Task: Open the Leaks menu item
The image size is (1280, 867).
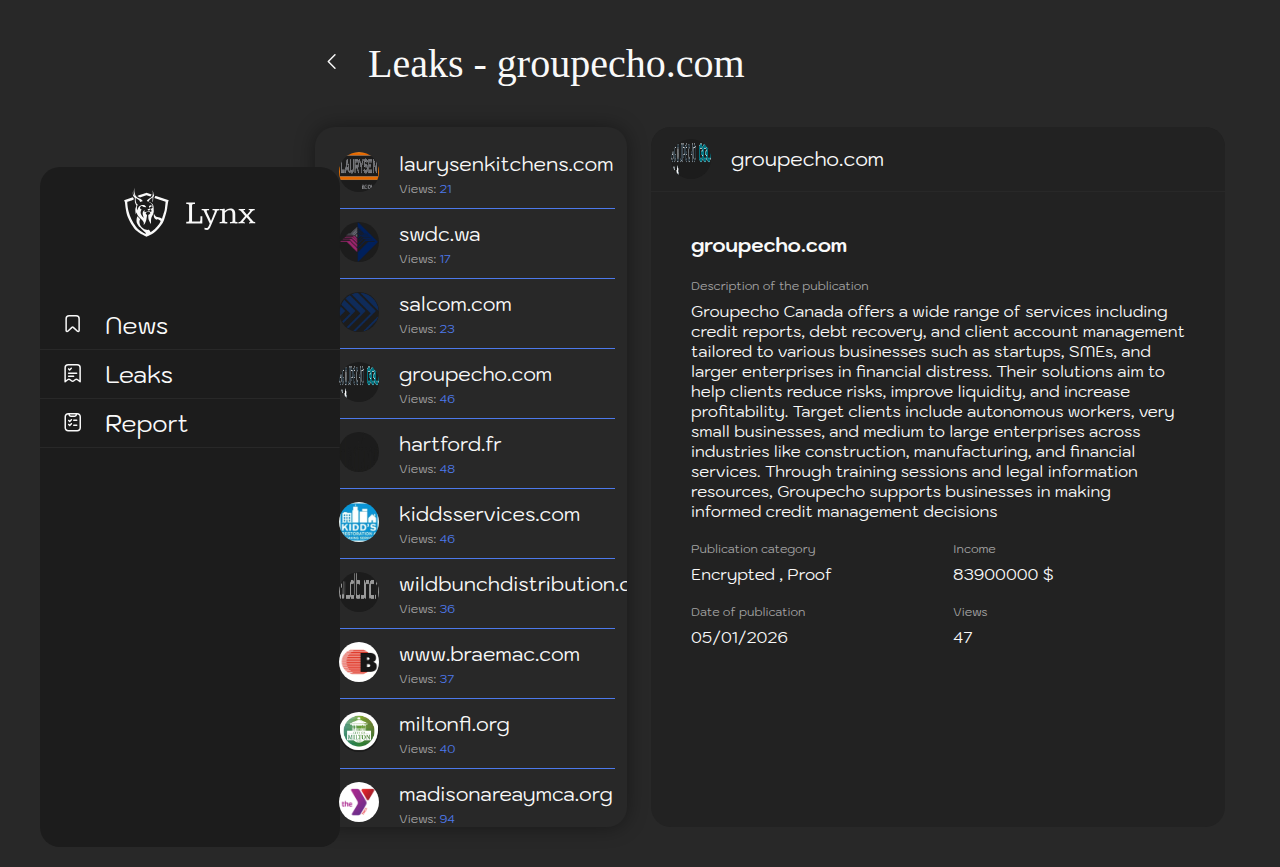Action: point(139,375)
